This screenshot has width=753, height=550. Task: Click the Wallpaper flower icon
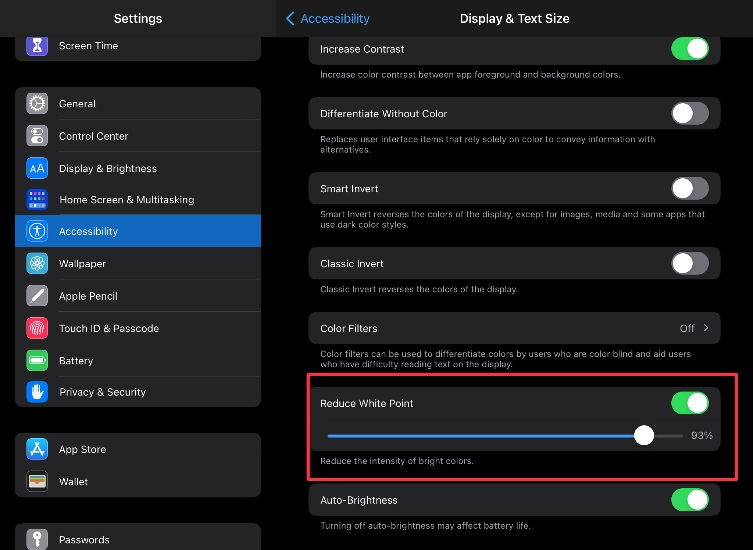click(x=37, y=263)
